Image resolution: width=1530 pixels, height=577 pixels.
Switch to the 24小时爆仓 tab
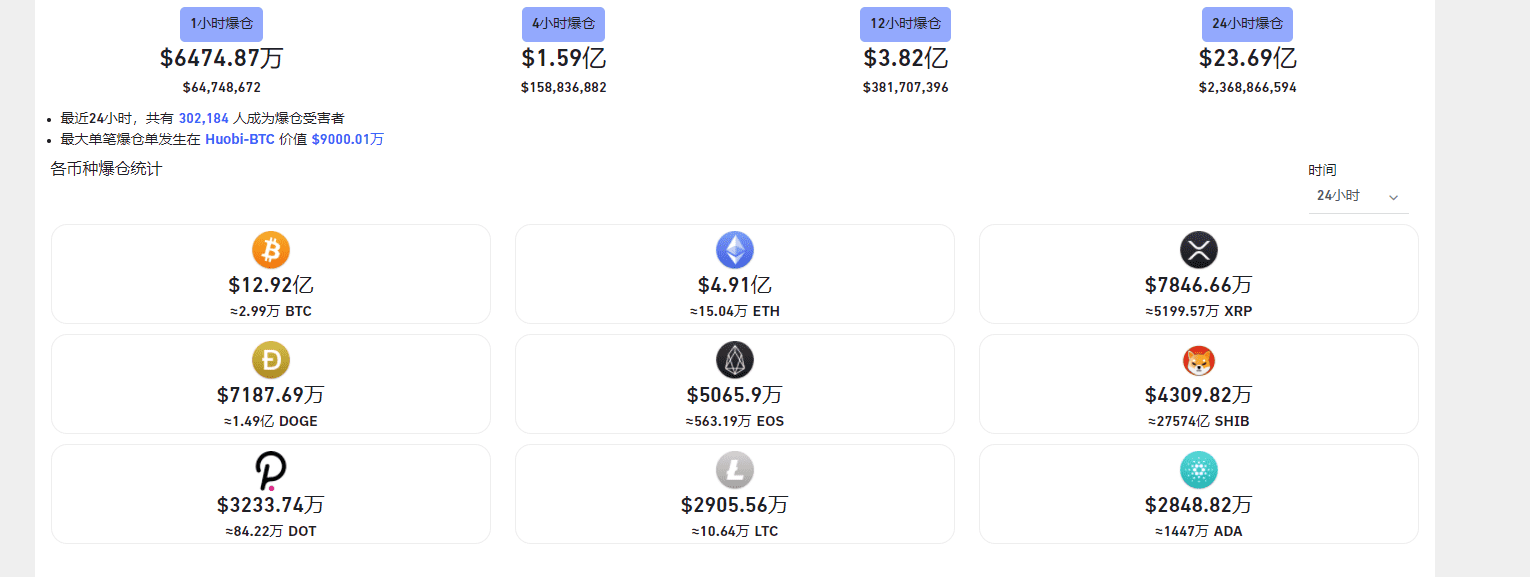coord(1247,24)
